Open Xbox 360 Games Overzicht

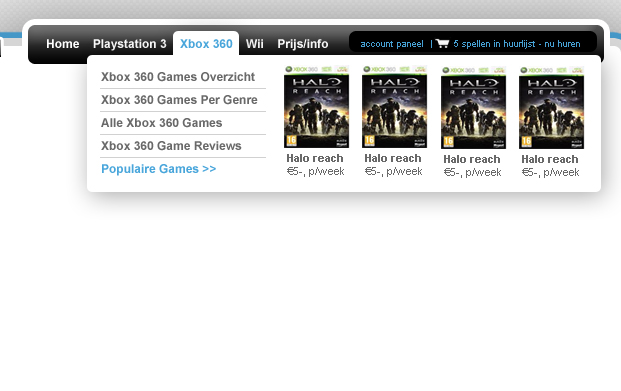(178, 76)
